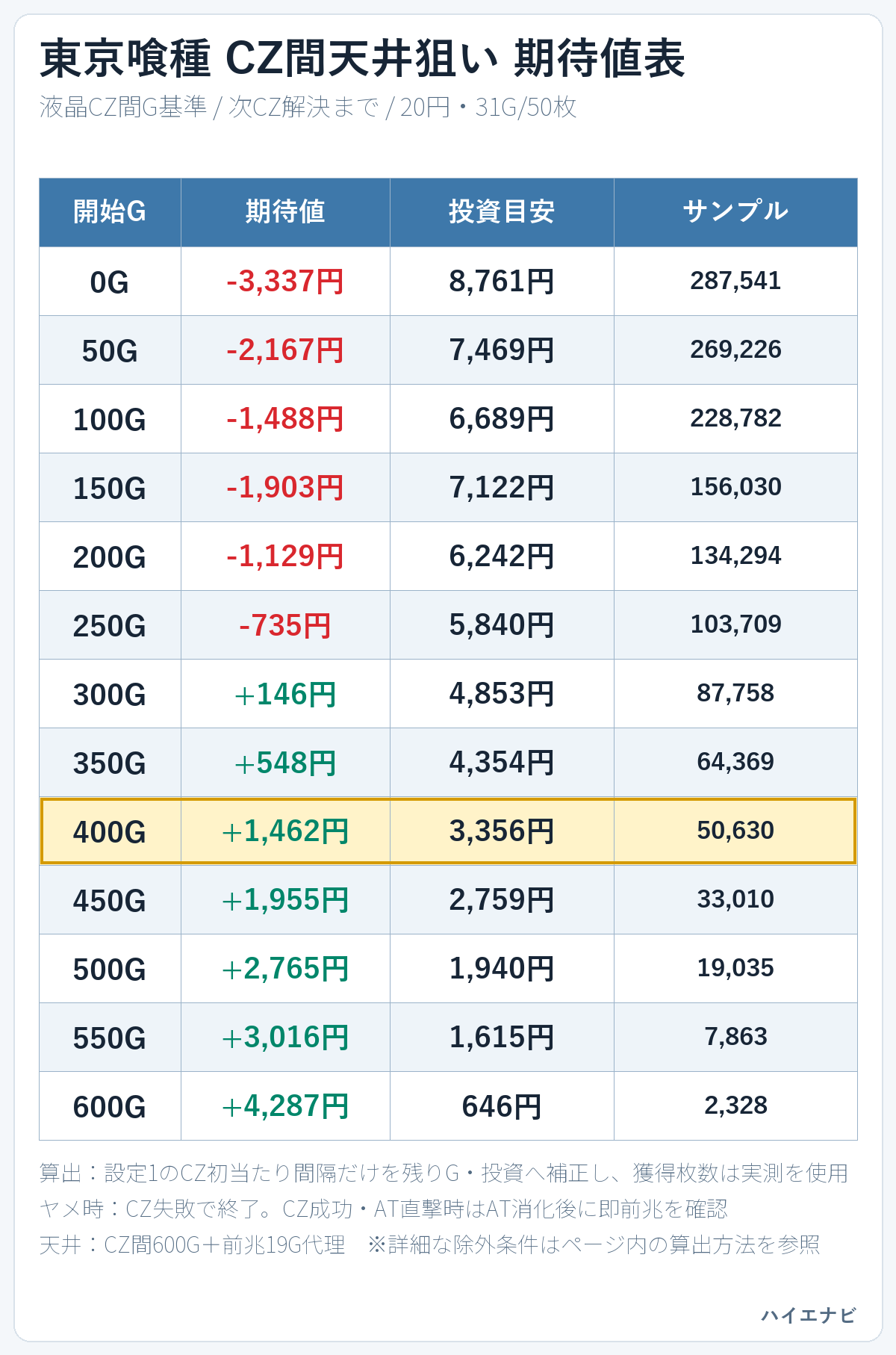Click the 7,469円 investment cell
The width and height of the screenshot is (896, 1355).
tap(502, 350)
